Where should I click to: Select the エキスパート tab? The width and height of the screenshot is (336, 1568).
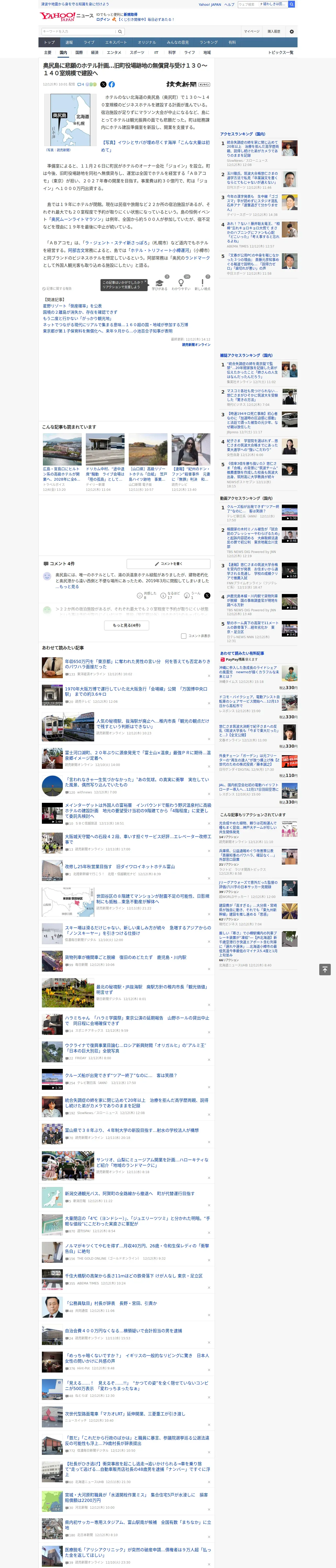click(116, 43)
